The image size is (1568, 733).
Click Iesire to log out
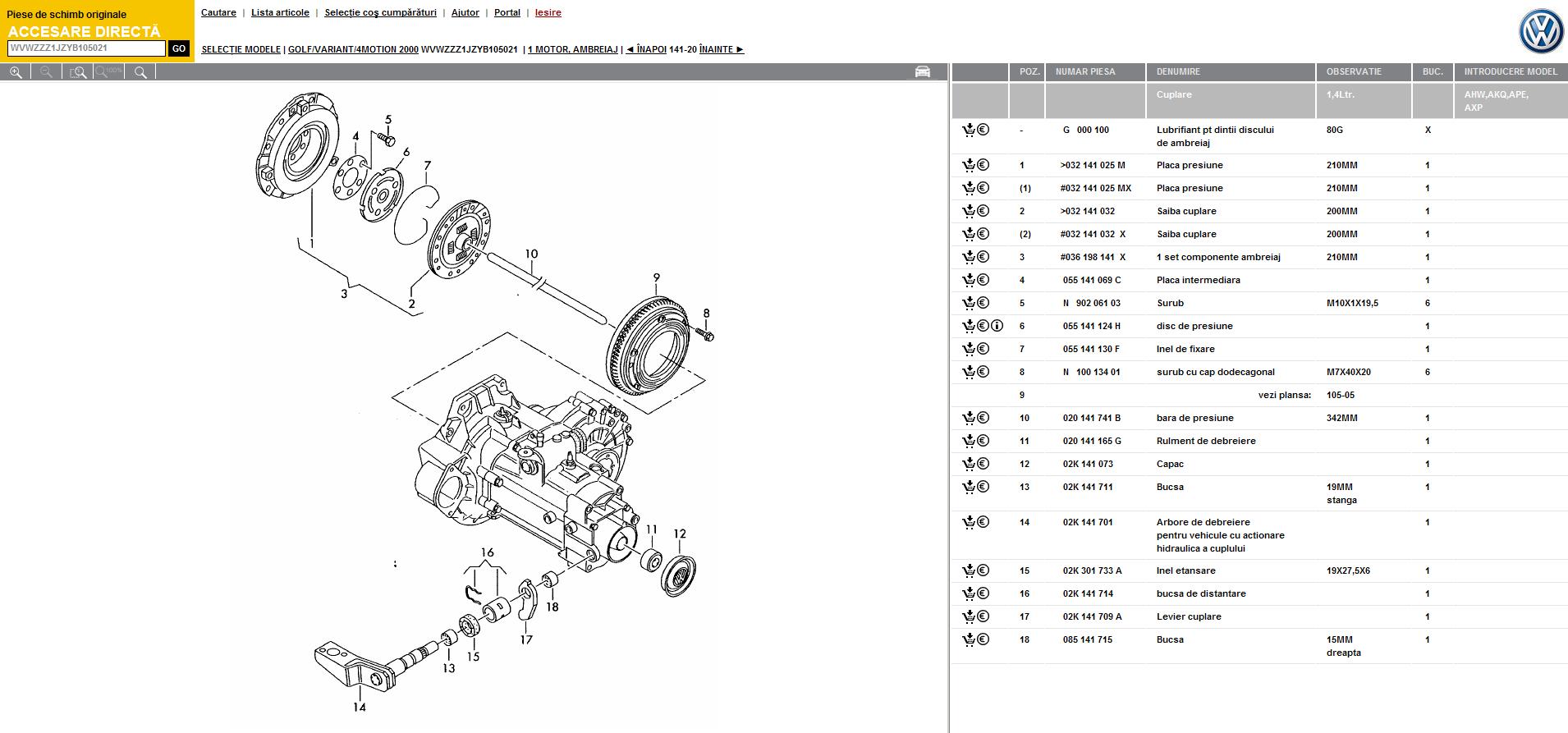[548, 12]
